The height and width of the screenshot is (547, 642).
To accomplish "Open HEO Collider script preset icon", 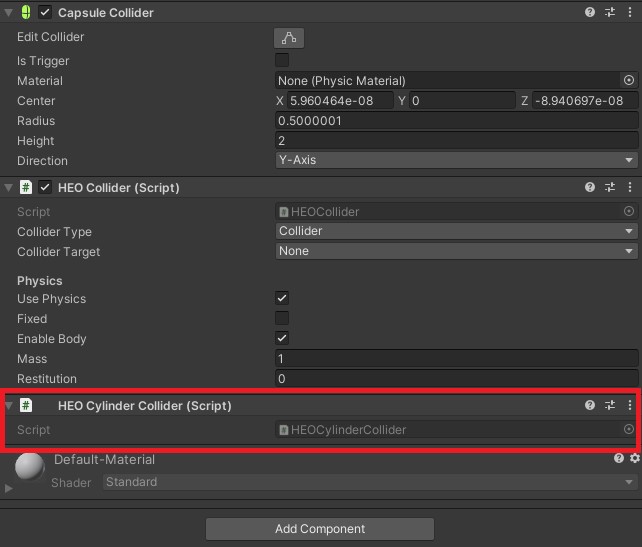I will (x=610, y=188).
